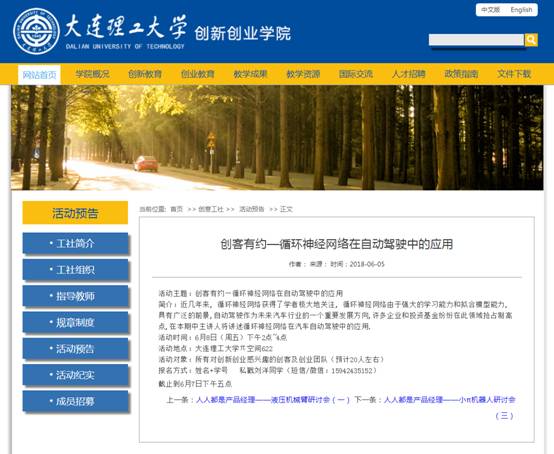Select 教学成果 from the menu
The height and width of the screenshot is (454, 554).
(251, 74)
